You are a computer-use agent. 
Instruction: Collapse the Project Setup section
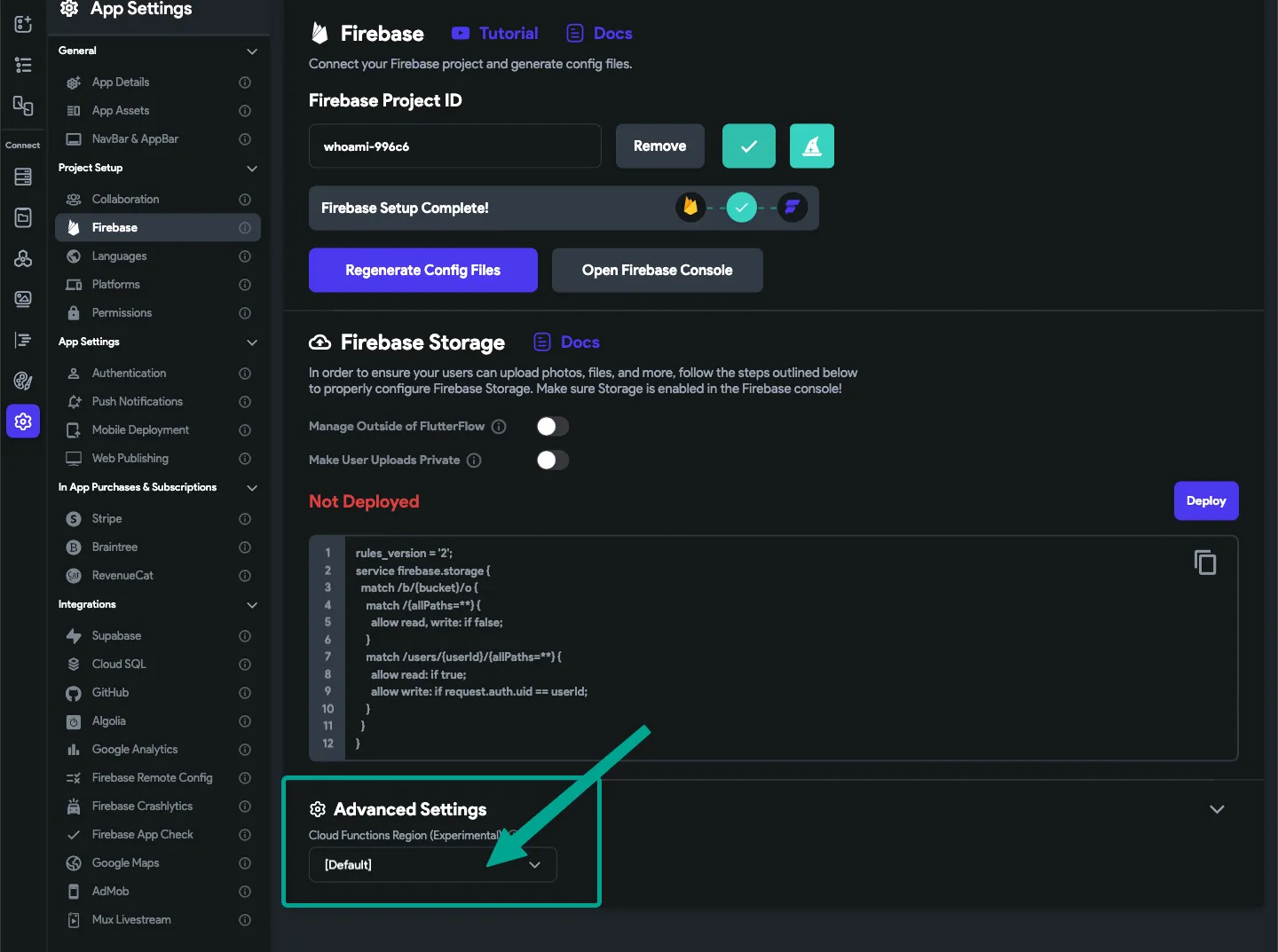(x=252, y=169)
